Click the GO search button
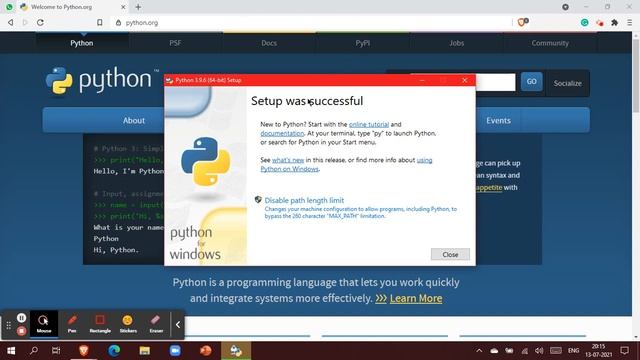This screenshot has width=640, height=360. (x=531, y=82)
